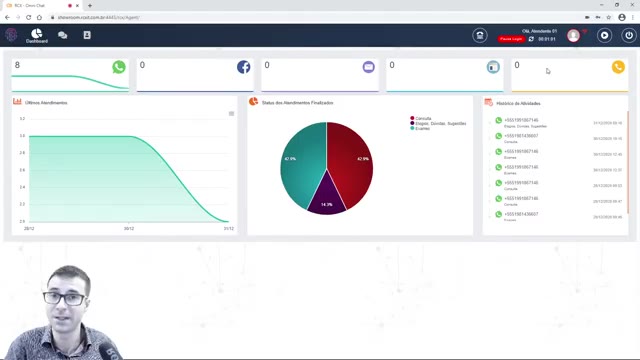
Task: Toggle the Consulta legend entry
Action: pos(421,118)
